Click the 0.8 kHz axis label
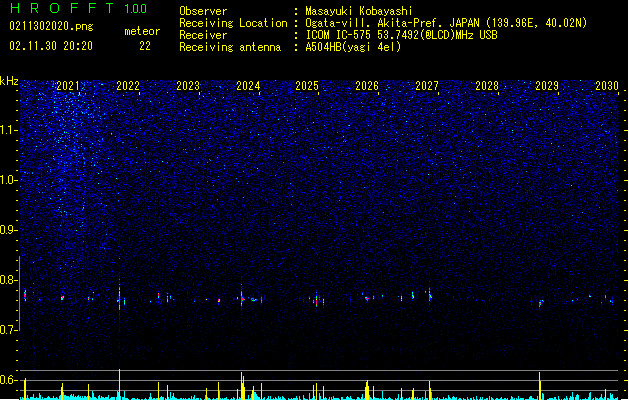 pos(8,280)
